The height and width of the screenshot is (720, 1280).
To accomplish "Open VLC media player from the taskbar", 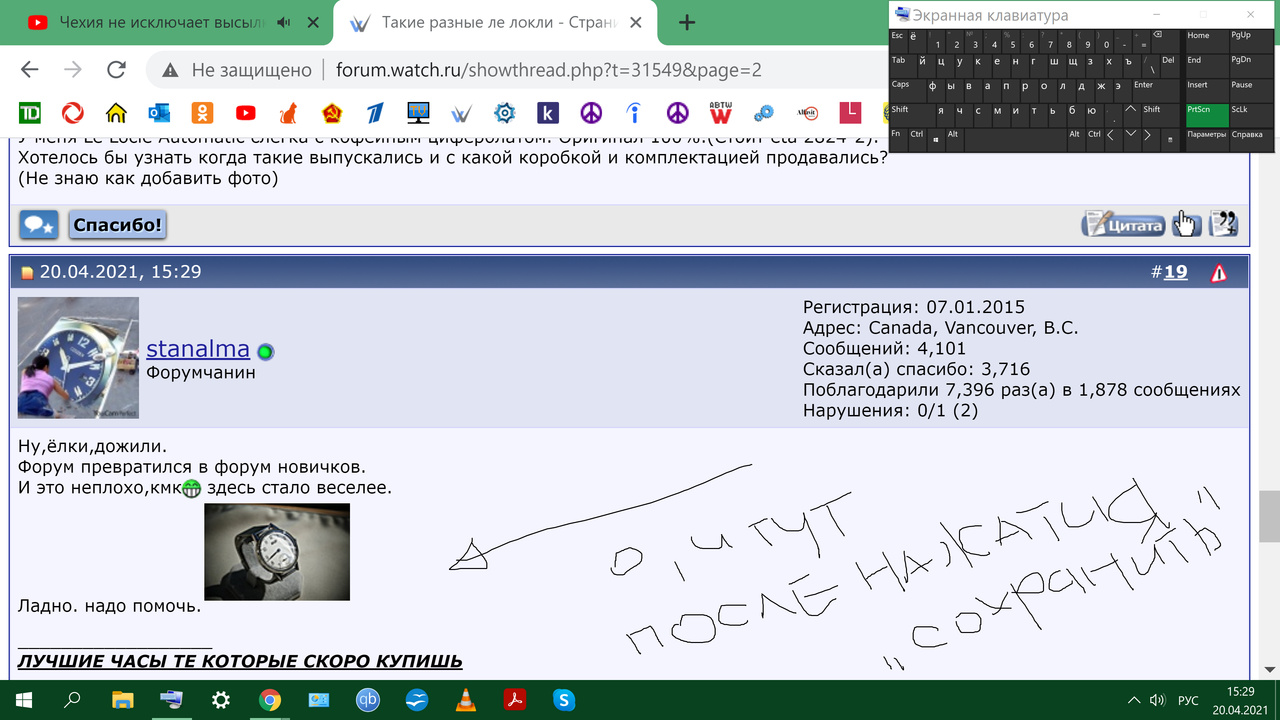I will tap(466, 700).
